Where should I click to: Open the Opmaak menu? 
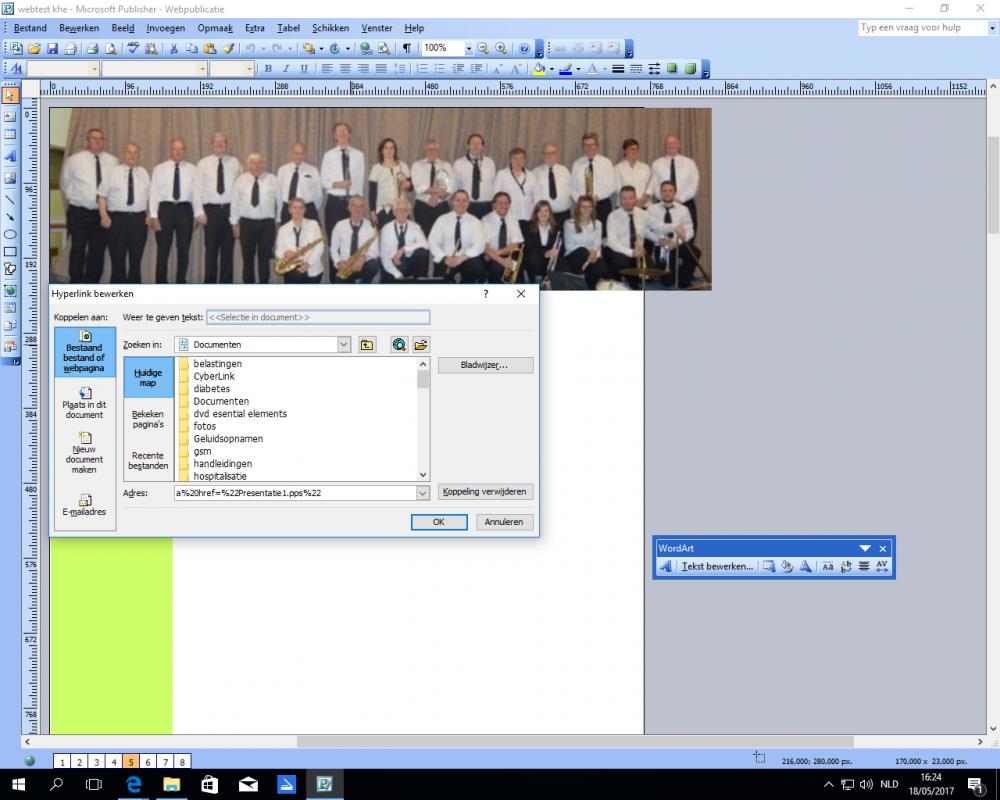[215, 28]
